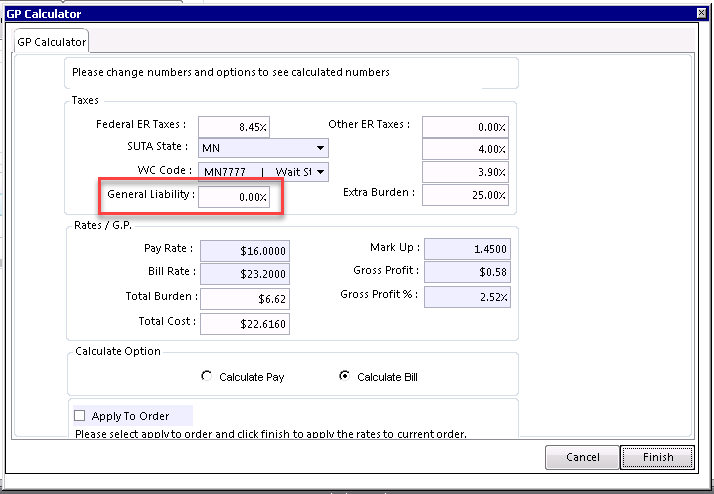Click the Pay Rate input field
714x494 pixels.
coord(244,250)
